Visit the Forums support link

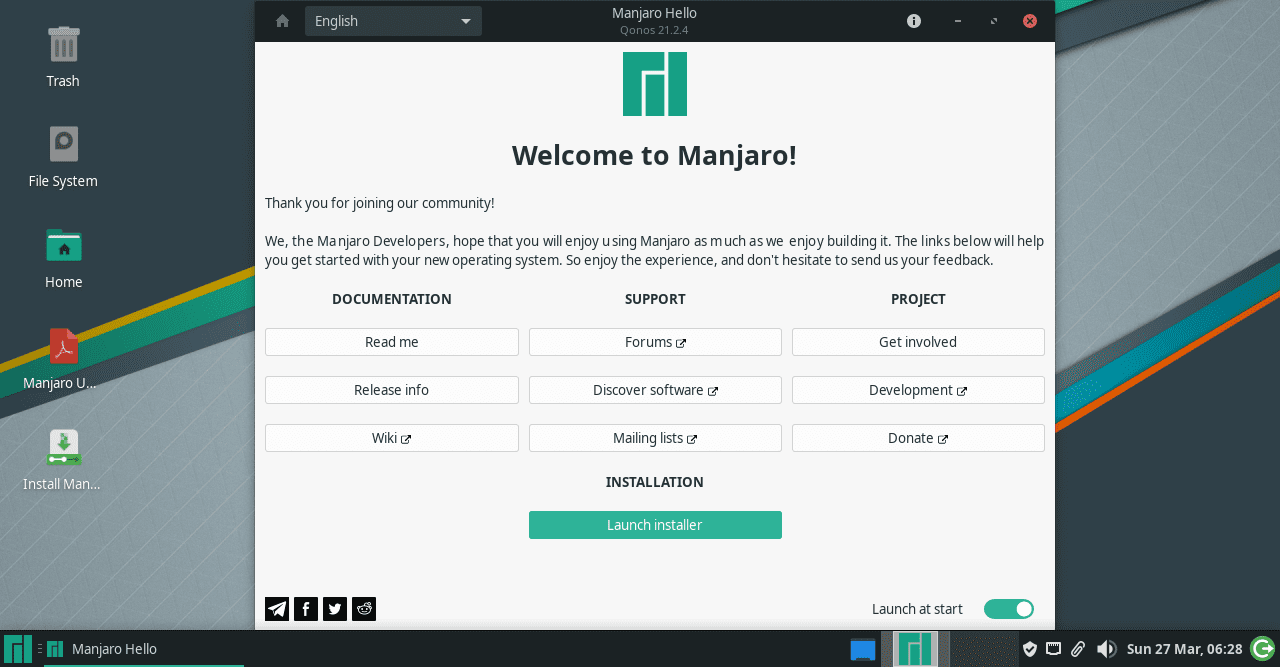655,342
